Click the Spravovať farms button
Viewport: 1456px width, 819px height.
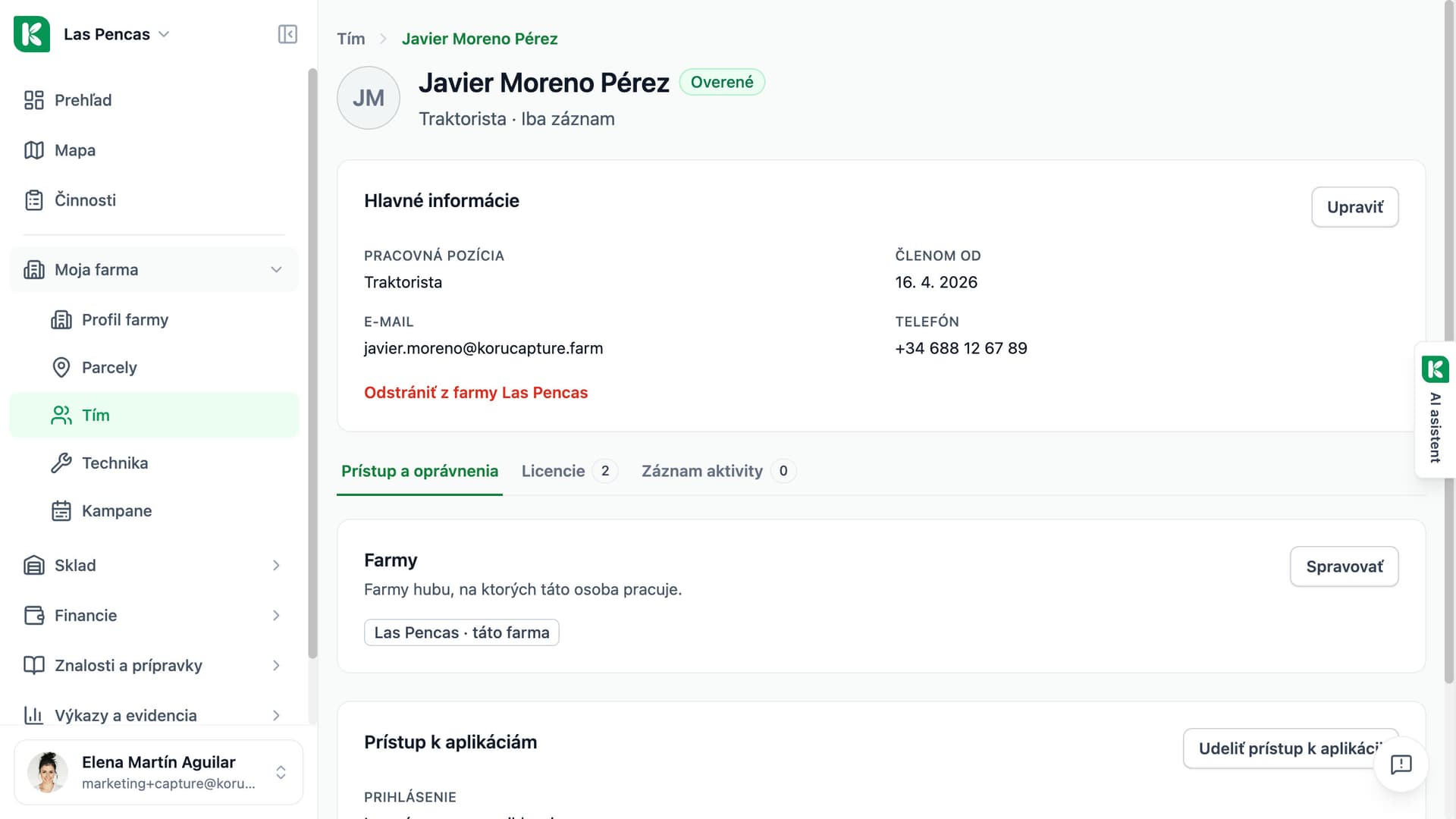tap(1345, 566)
